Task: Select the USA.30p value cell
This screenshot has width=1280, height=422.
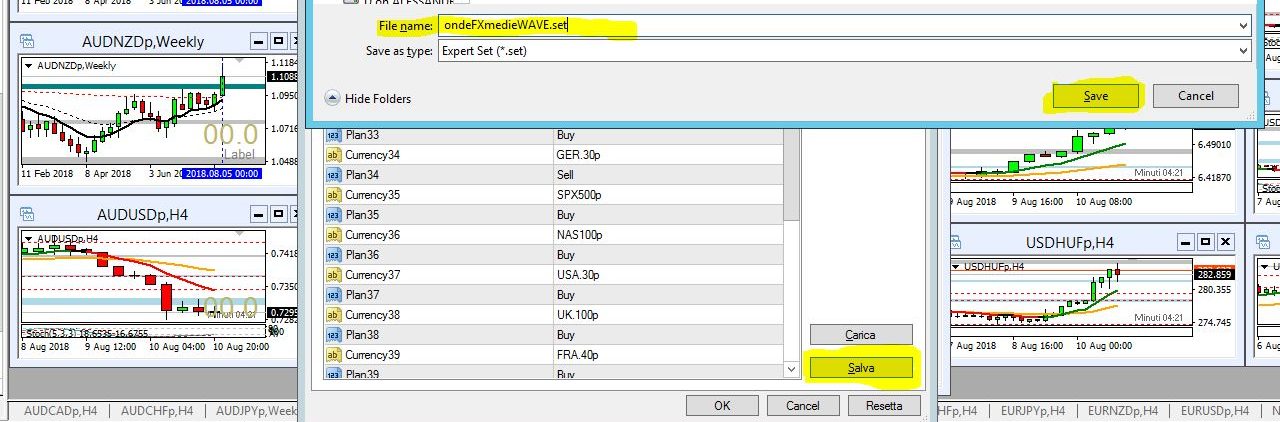Action: pyautogui.click(x=667, y=275)
